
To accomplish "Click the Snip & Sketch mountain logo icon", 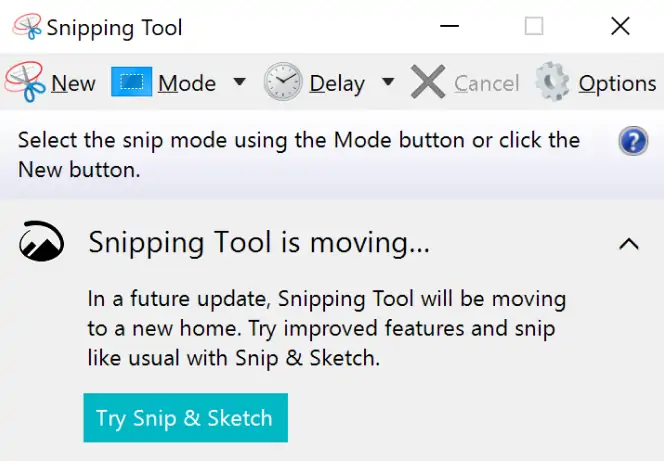I will [42, 241].
